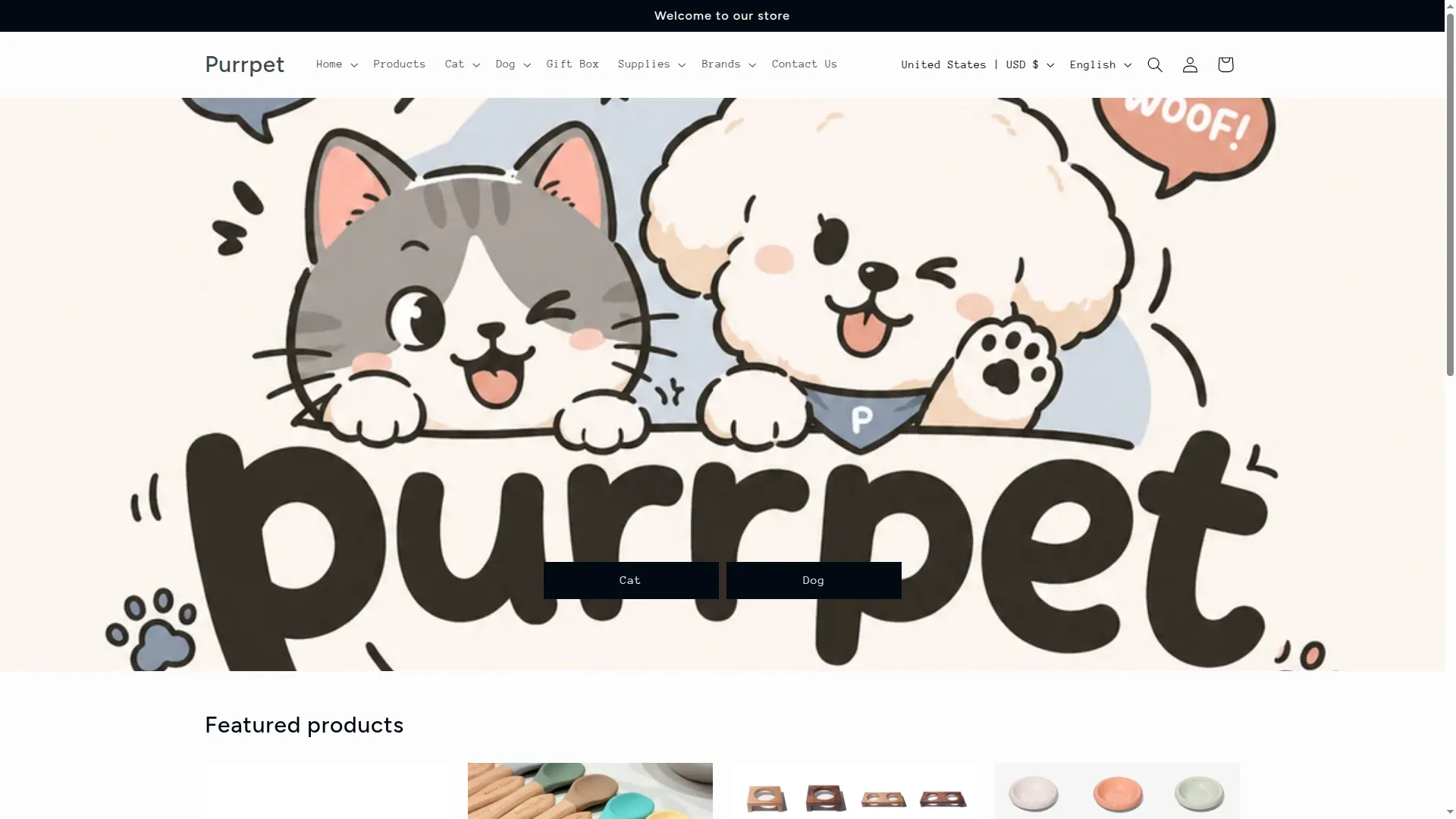
Task: Click the Welcome to our store announcement
Action: [722, 16]
